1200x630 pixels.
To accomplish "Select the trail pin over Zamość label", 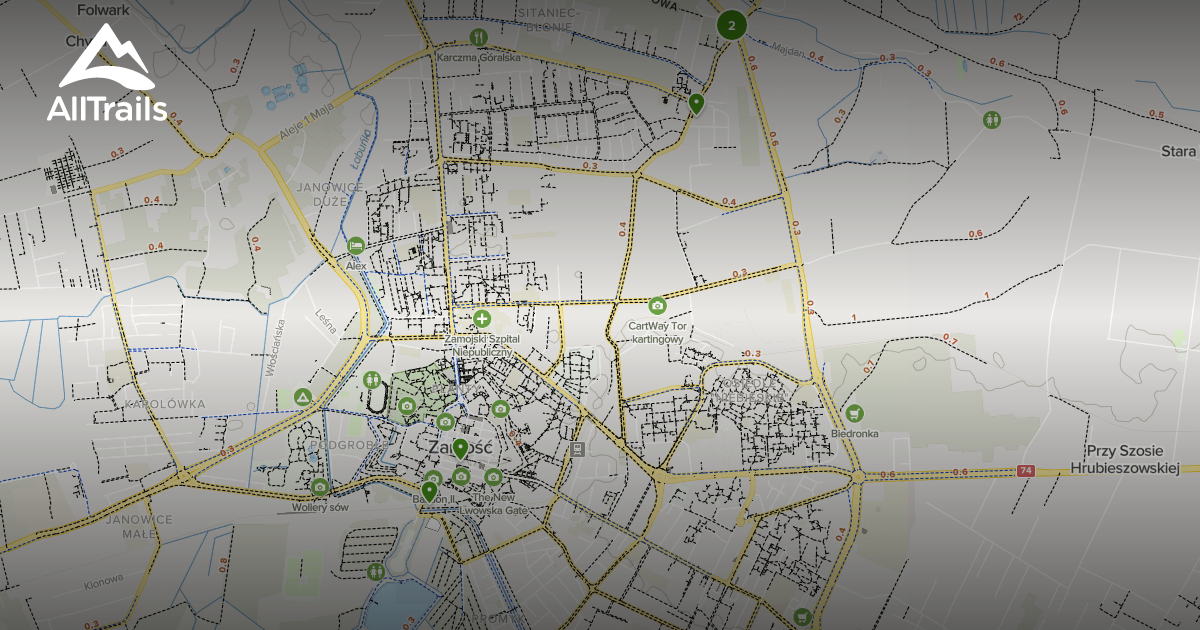I will [460, 448].
